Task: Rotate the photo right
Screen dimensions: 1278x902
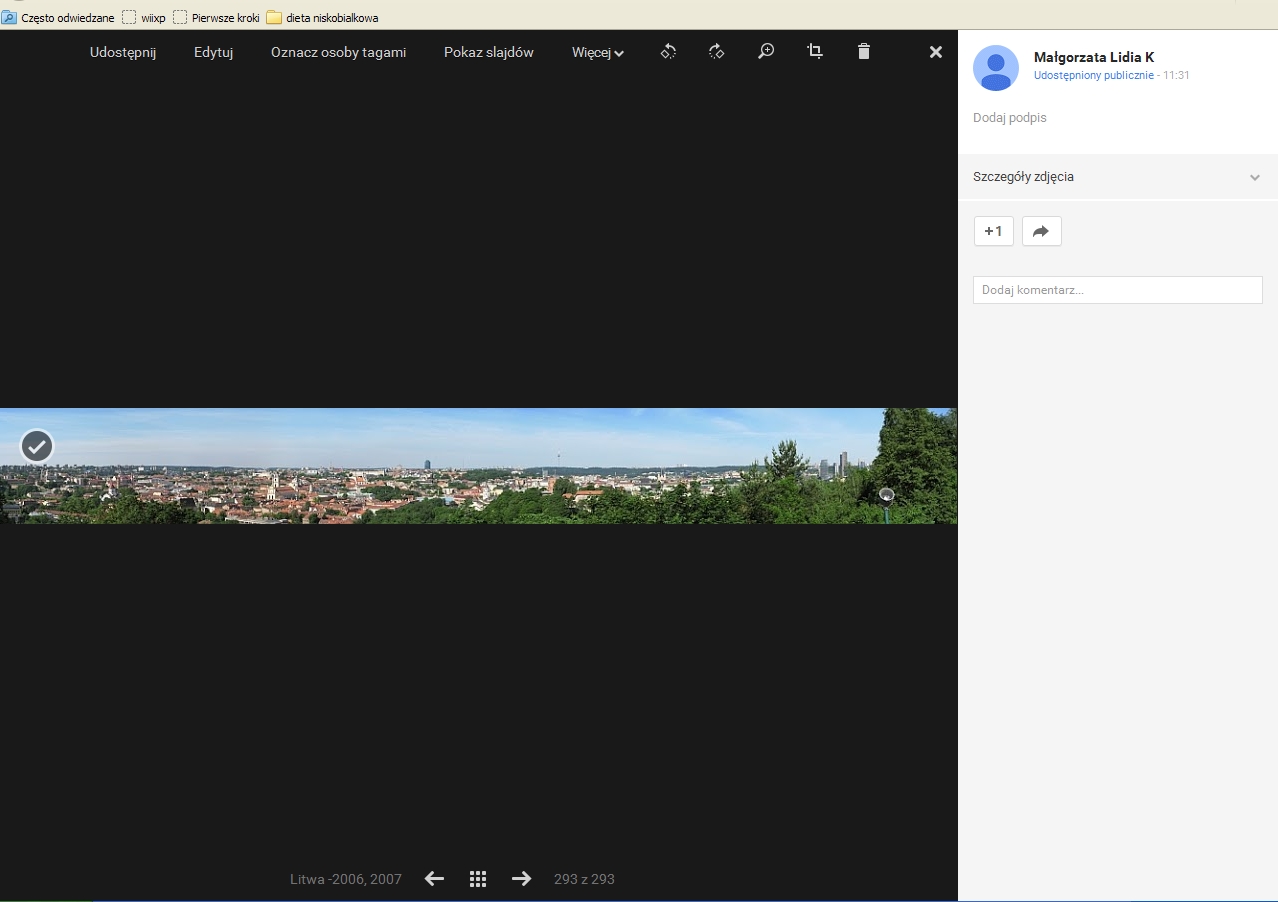Action: click(x=716, y=52)
